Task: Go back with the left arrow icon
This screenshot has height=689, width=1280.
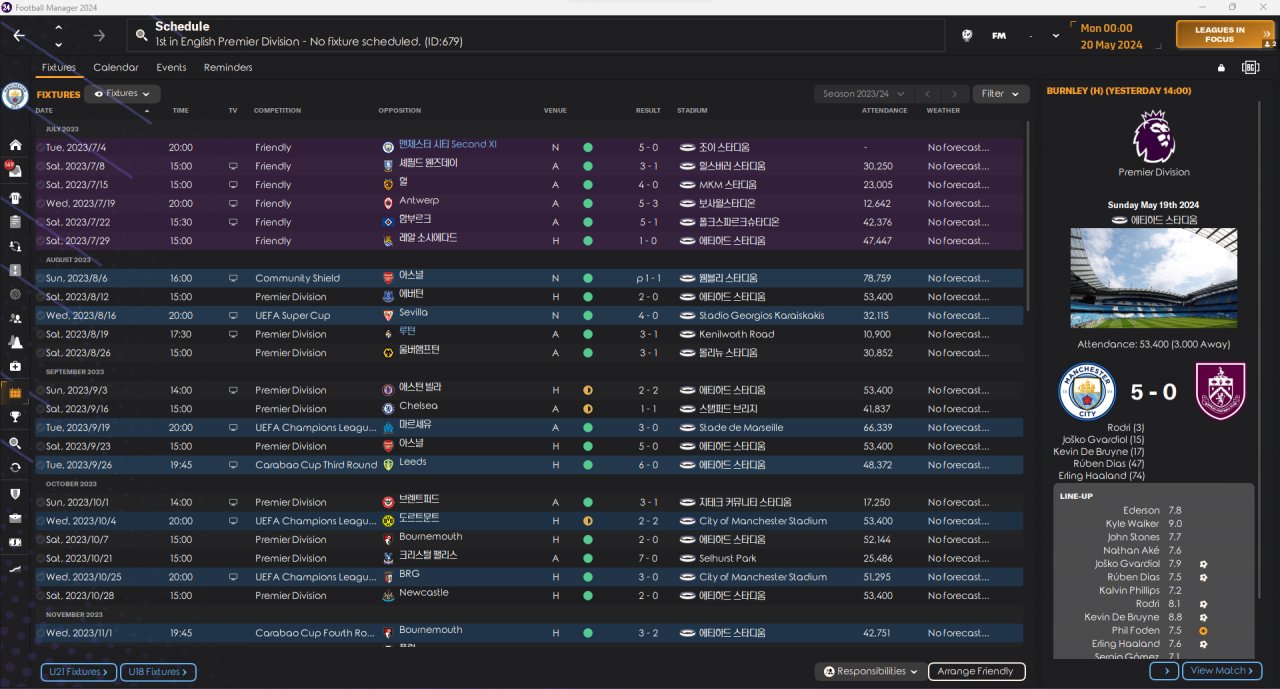Action: (x=19, y=35)
